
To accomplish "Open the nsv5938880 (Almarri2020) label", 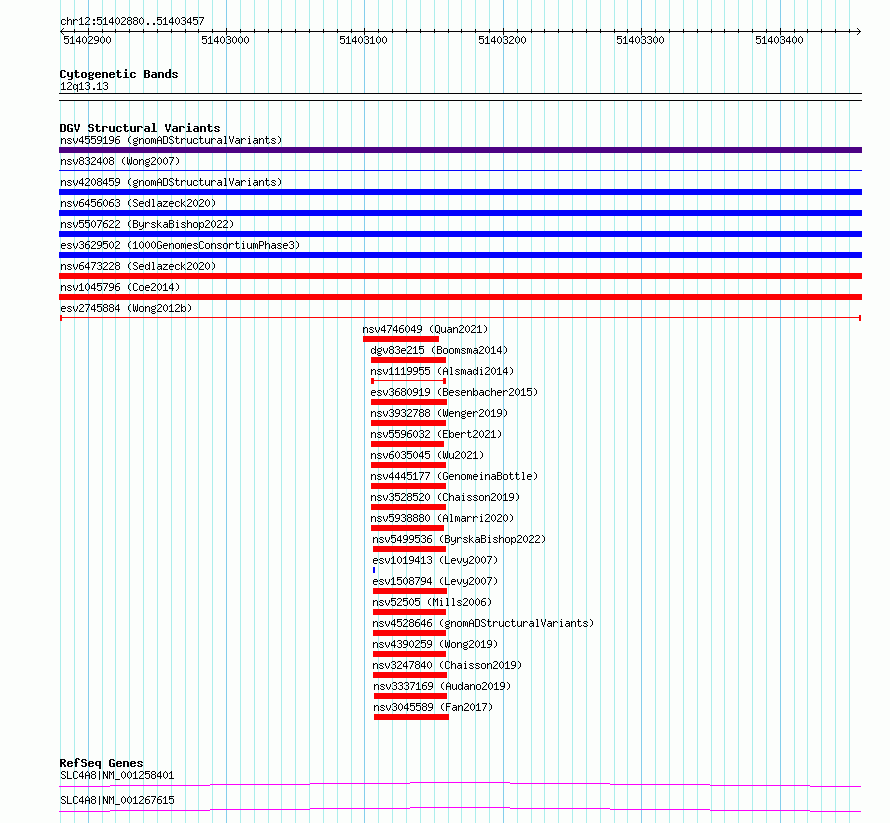I will tap(442, 518).
